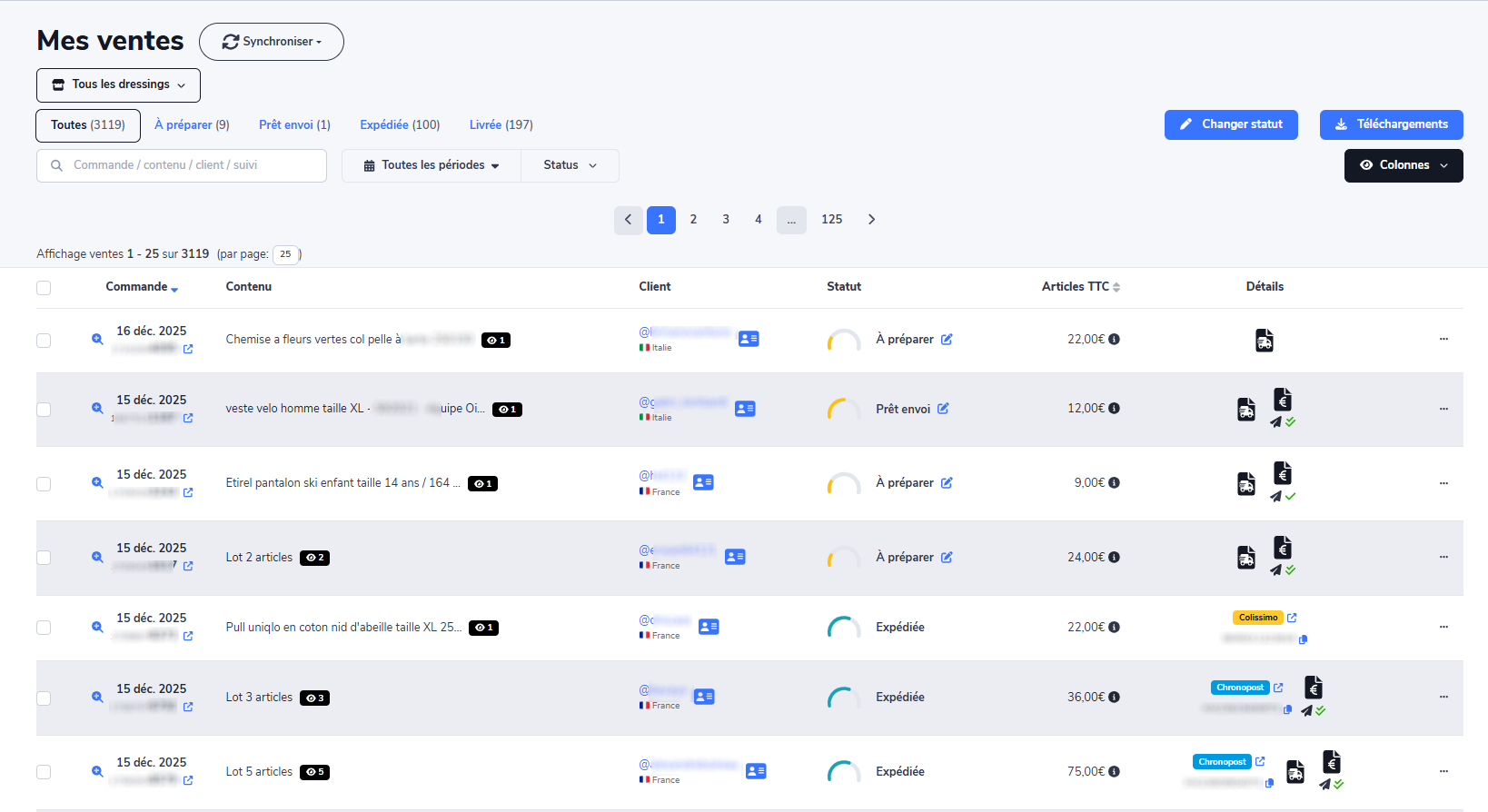The height and width of the screenshot is (812, 1488).
Task: Open the more options menu for Lot 5 articles
Action: coord(1443,771)
